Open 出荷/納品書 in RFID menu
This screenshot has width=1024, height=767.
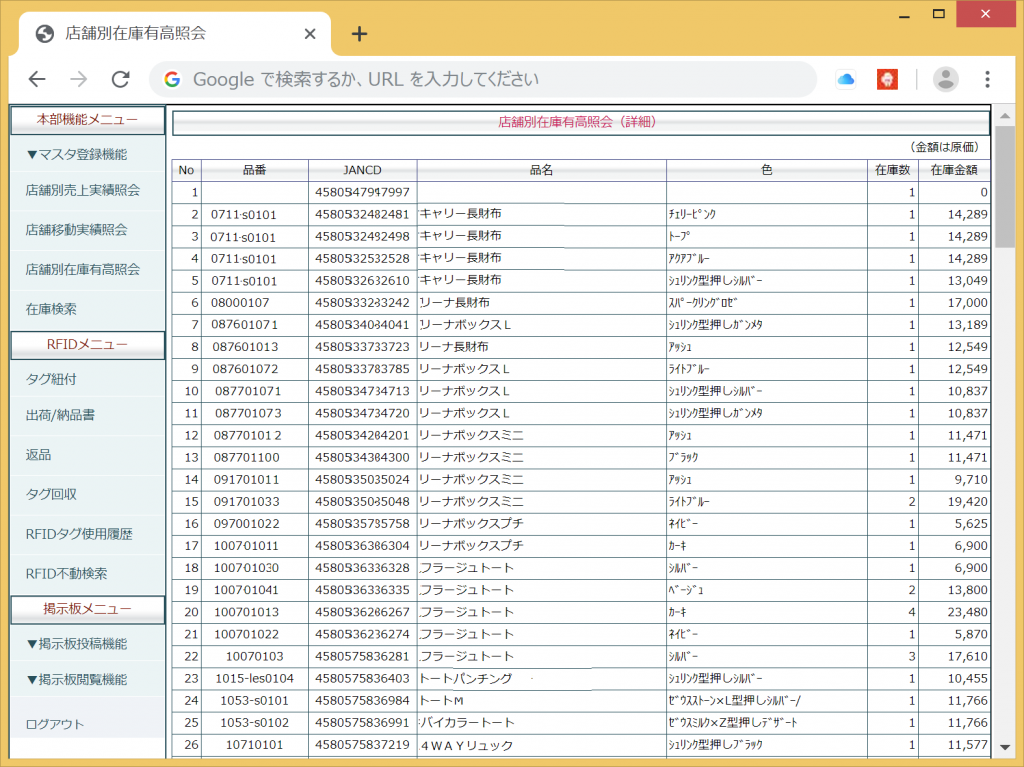click(x=60, y=415)
